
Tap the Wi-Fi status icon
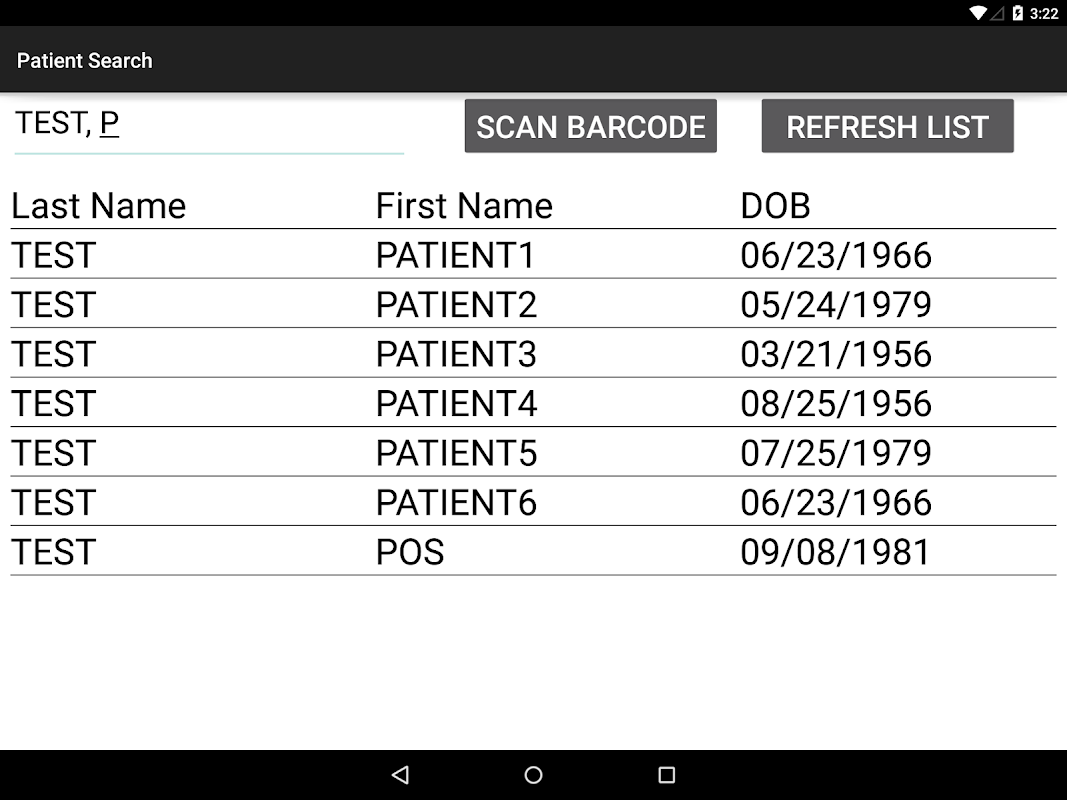(x=977, y=13)
